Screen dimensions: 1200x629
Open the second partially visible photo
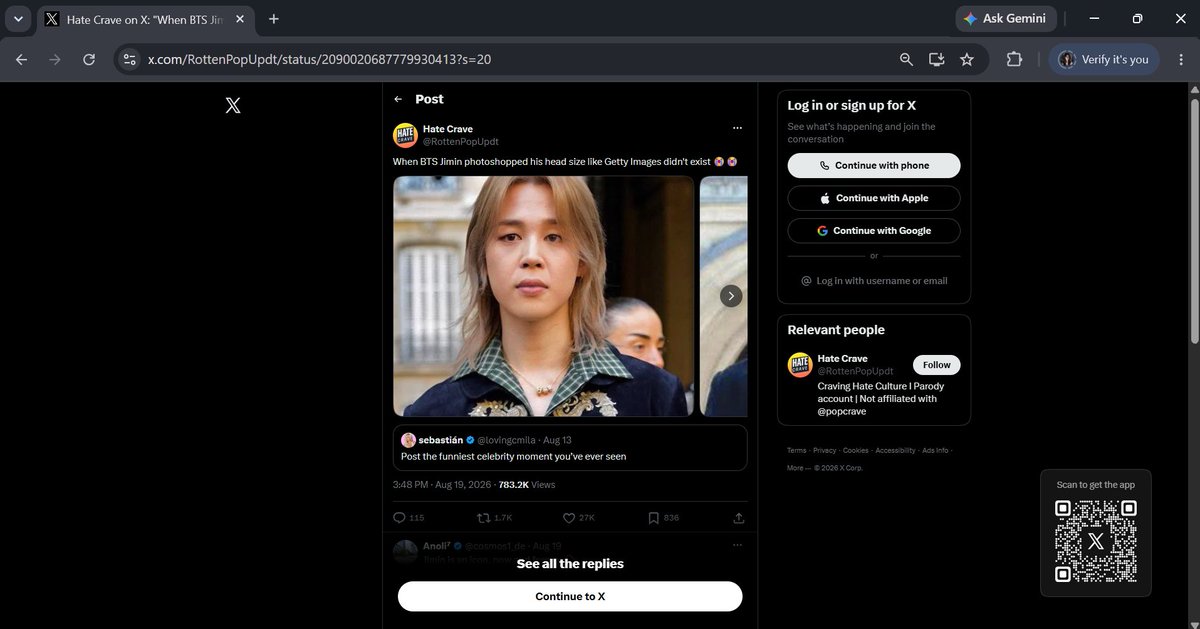click(724, 296)
